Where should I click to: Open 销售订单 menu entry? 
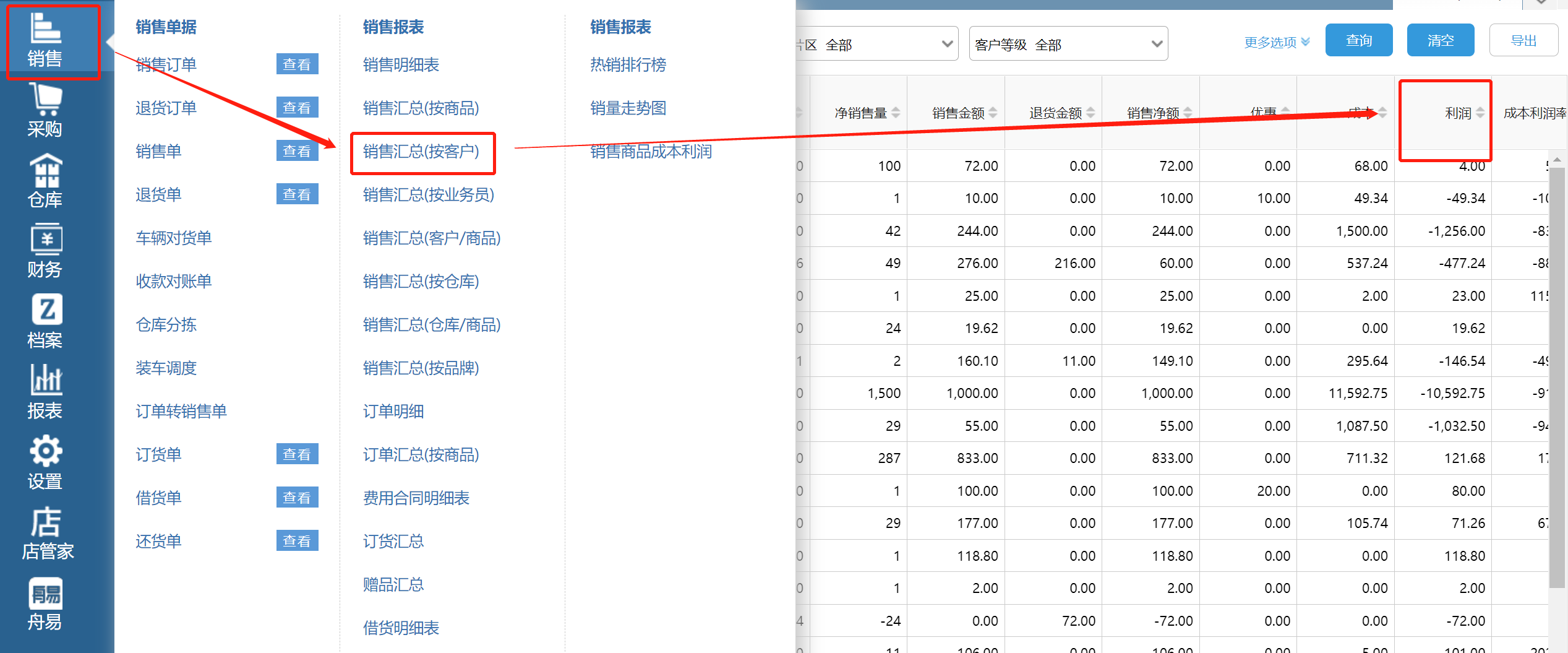tap(166, 64)
